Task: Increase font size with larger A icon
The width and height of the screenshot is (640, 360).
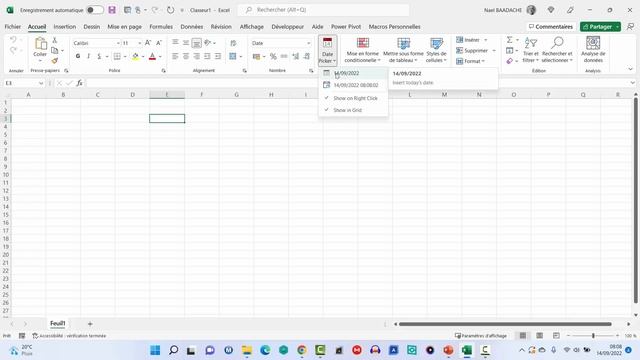Action: [148, 43]
